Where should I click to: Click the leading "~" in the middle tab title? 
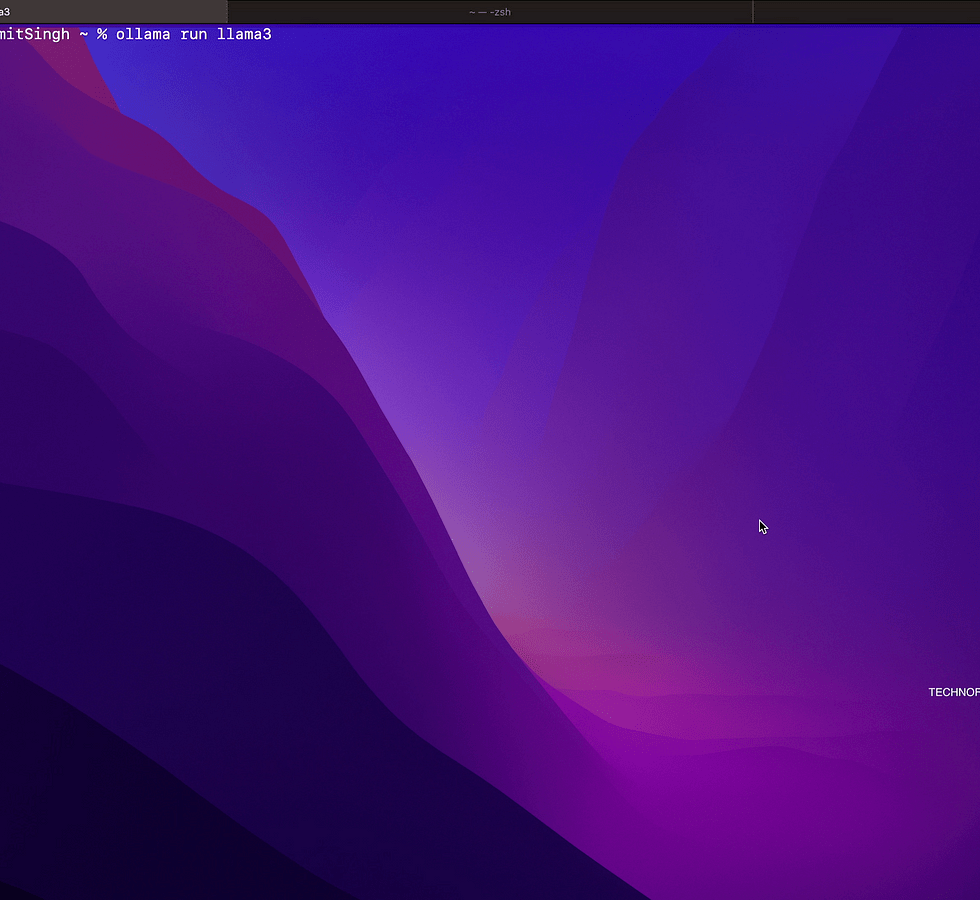tap(471, 11)
